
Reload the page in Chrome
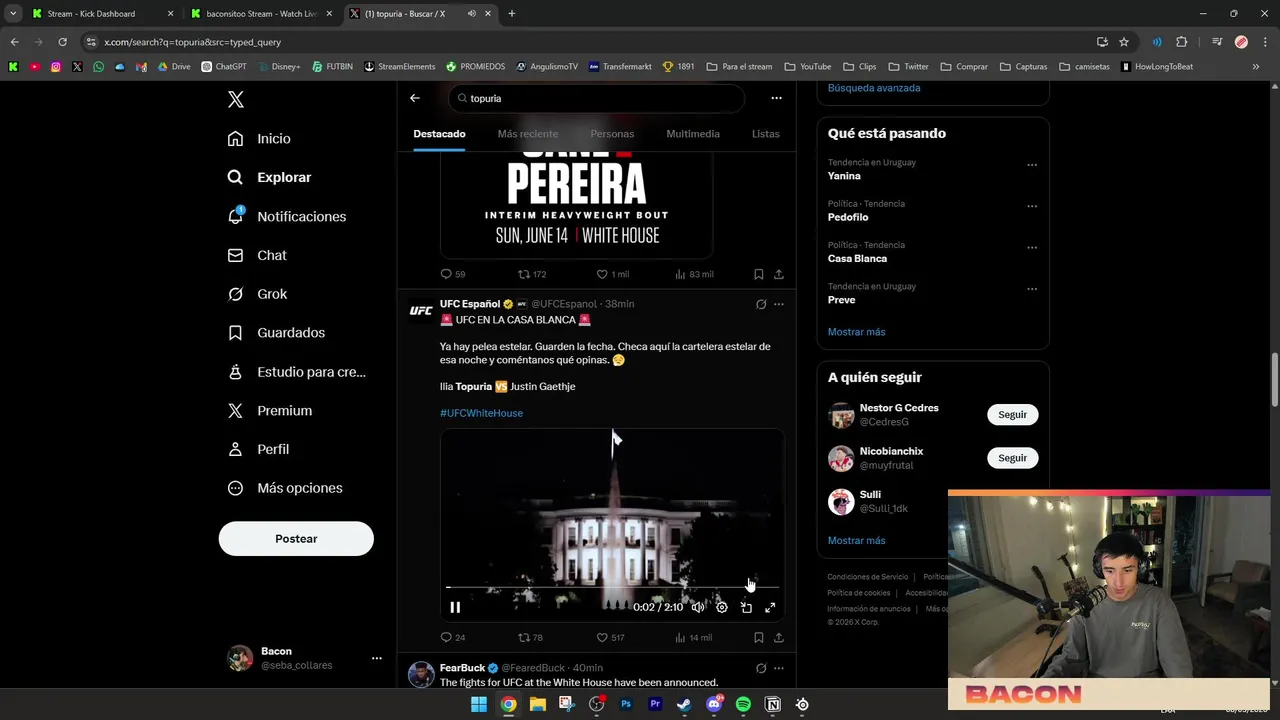click(x=62, y=42)
